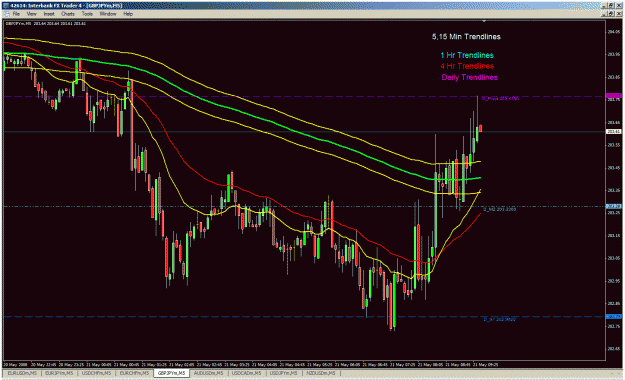Click the '1 Hr Trendlines' cyan label
The height and width of the screenshot is (380, 625).
click(x=467, y=55)
